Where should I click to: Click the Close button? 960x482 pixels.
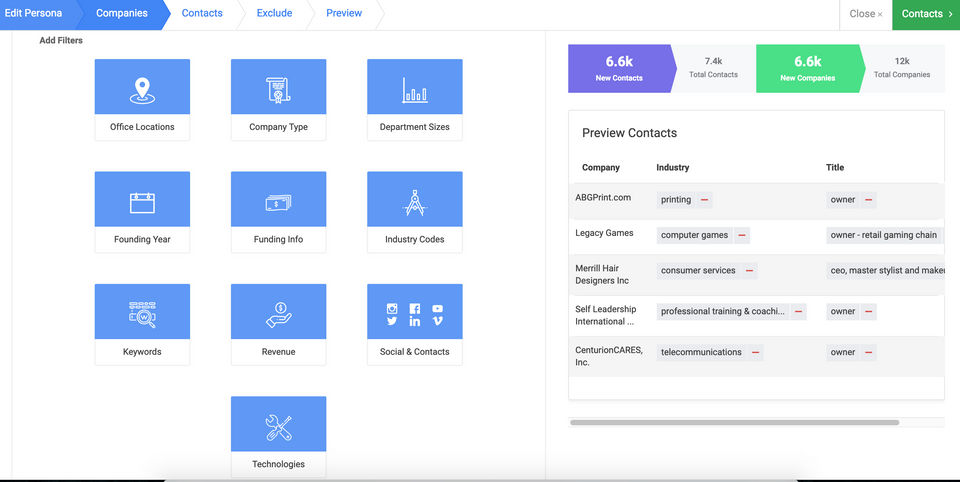(866, 13)
